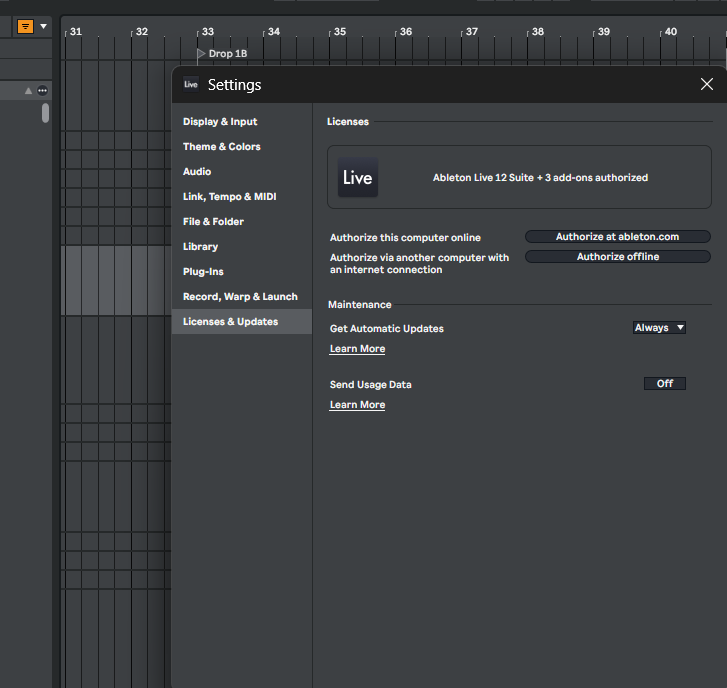Open Learn More under Send Usage Data
The height and width of the screenshot is (688, 727).
(357, 405)
